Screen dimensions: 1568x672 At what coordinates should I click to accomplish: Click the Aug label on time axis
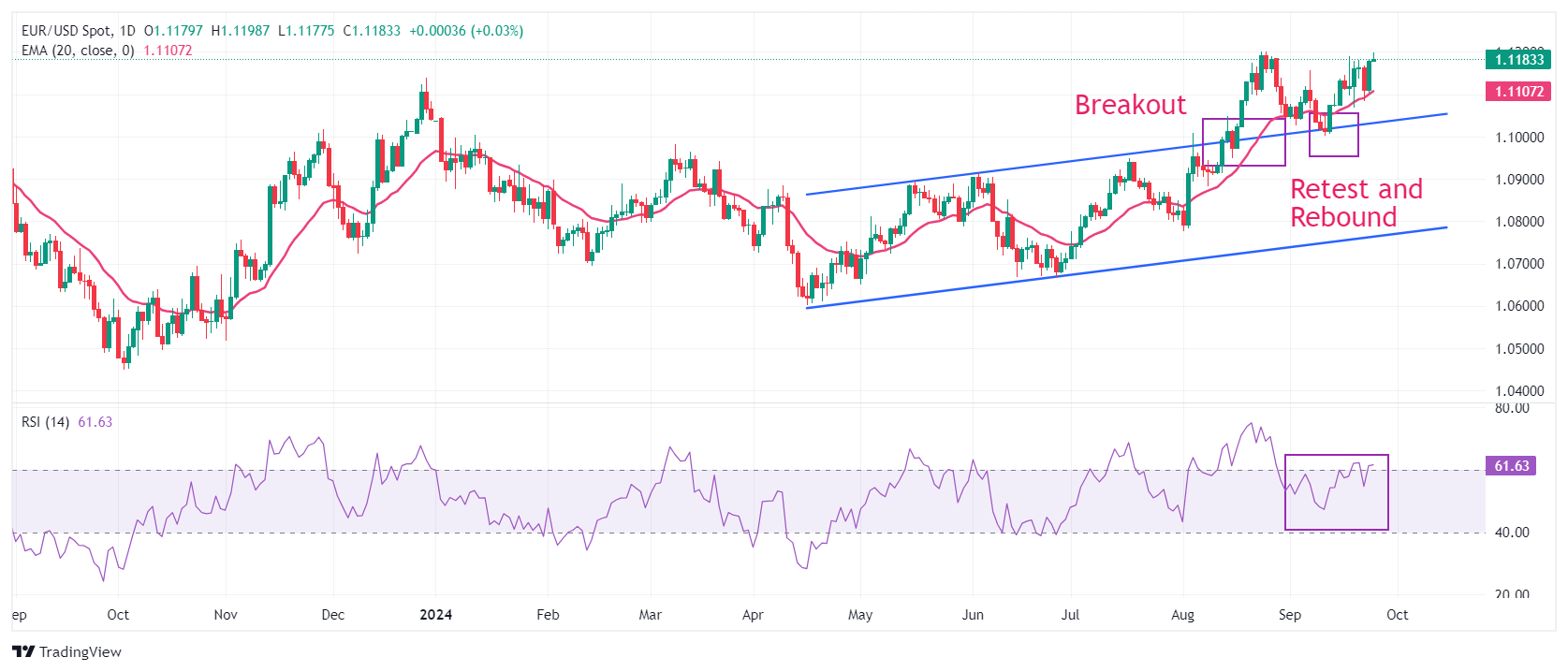[x=1182, y=615]
